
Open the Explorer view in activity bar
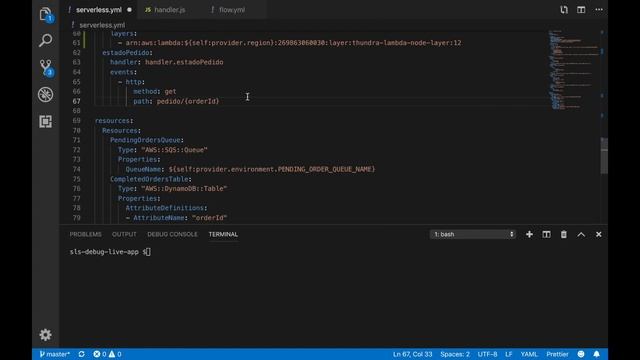(x=45, y=14)
